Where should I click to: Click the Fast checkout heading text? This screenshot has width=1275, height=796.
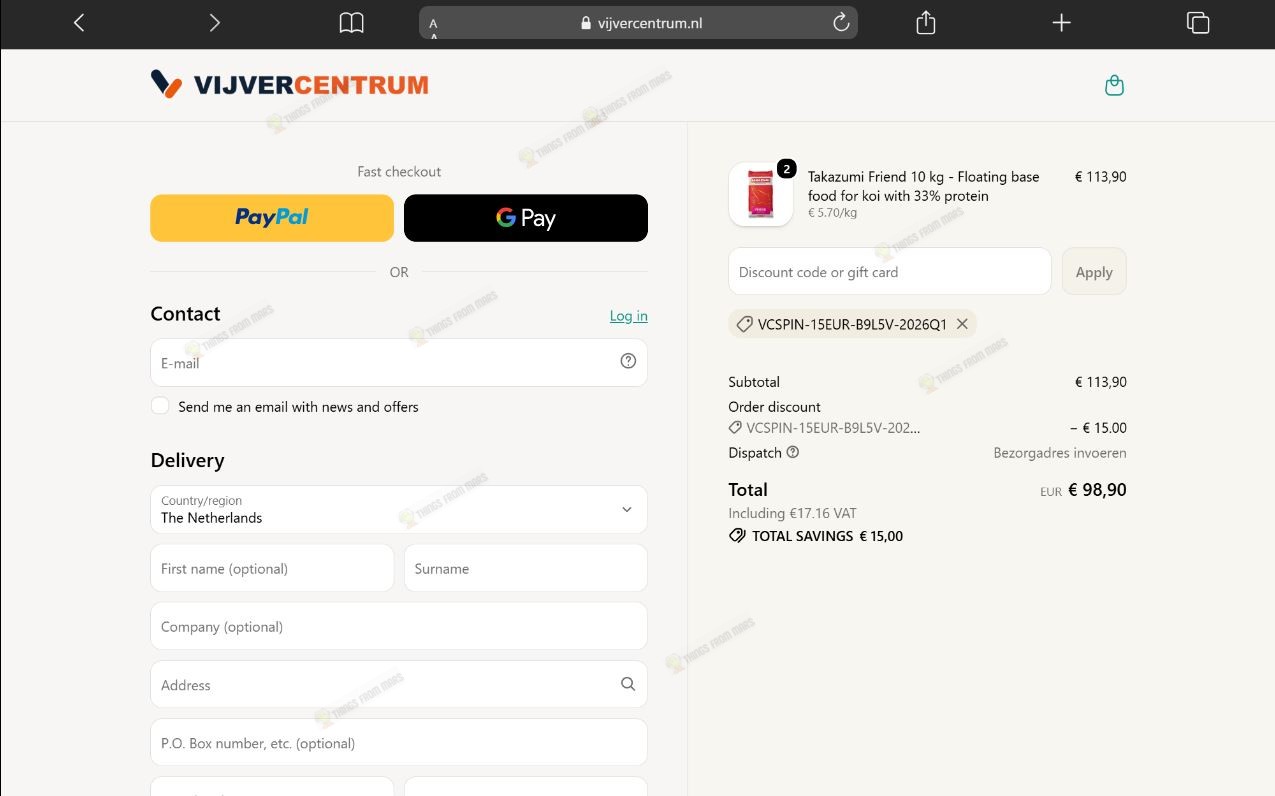pos(399,172)
